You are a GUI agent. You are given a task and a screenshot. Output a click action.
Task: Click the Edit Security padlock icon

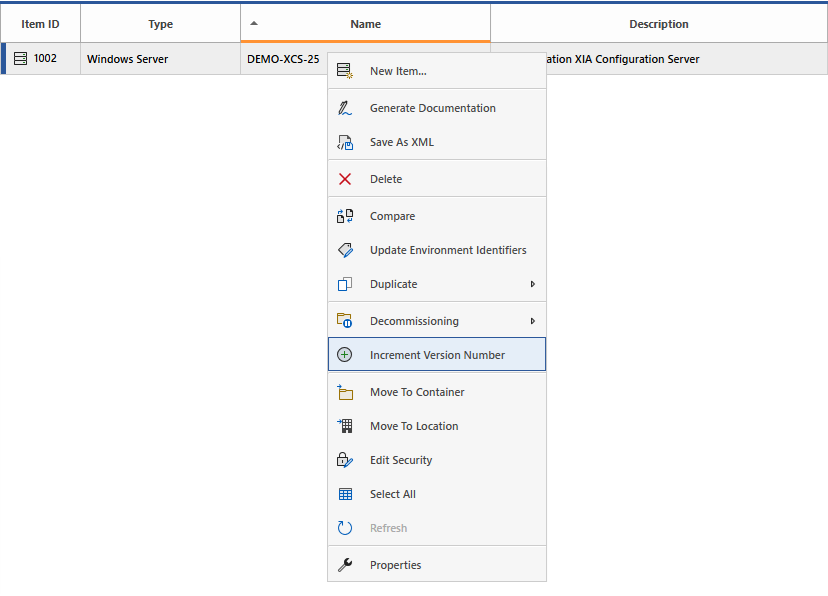[x=345, y=460]
